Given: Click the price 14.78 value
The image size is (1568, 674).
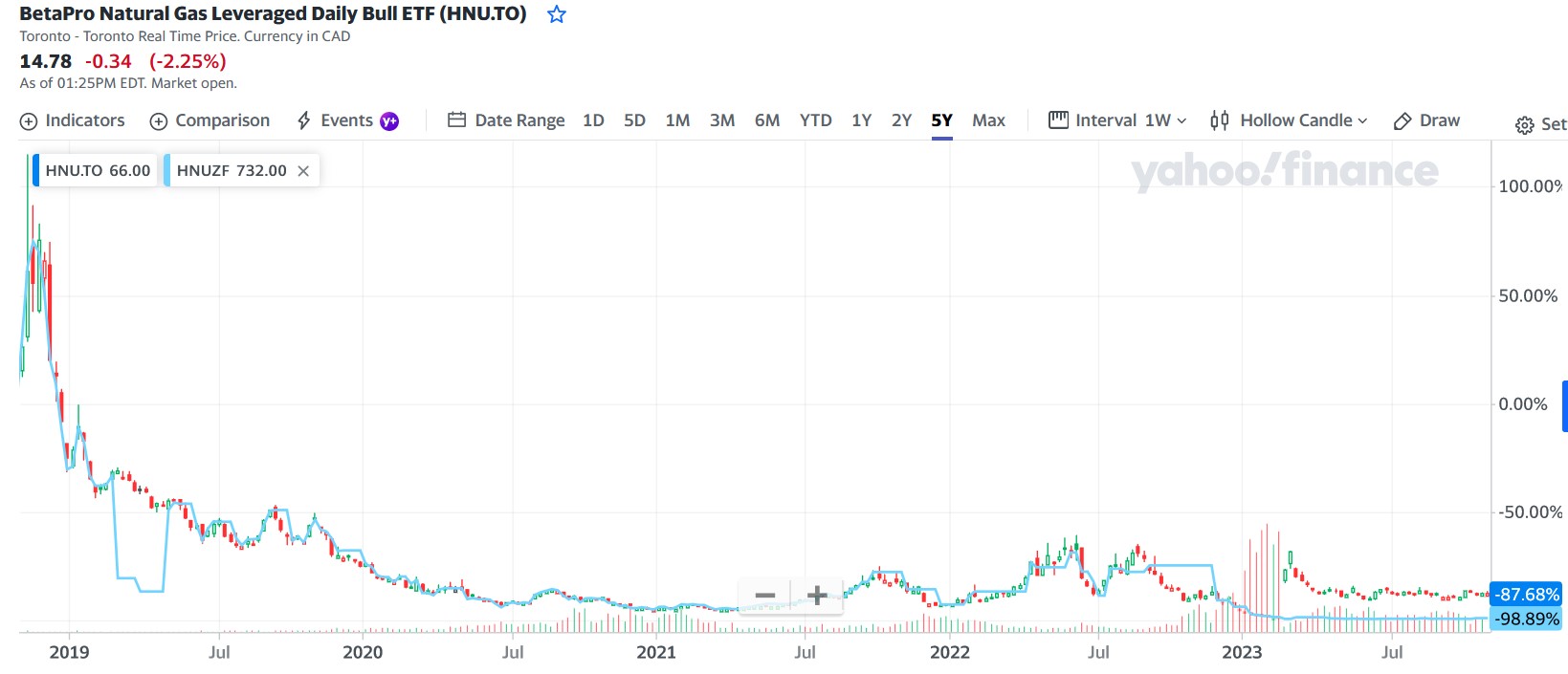Looking at the screenshot, I should click(46, 61).
